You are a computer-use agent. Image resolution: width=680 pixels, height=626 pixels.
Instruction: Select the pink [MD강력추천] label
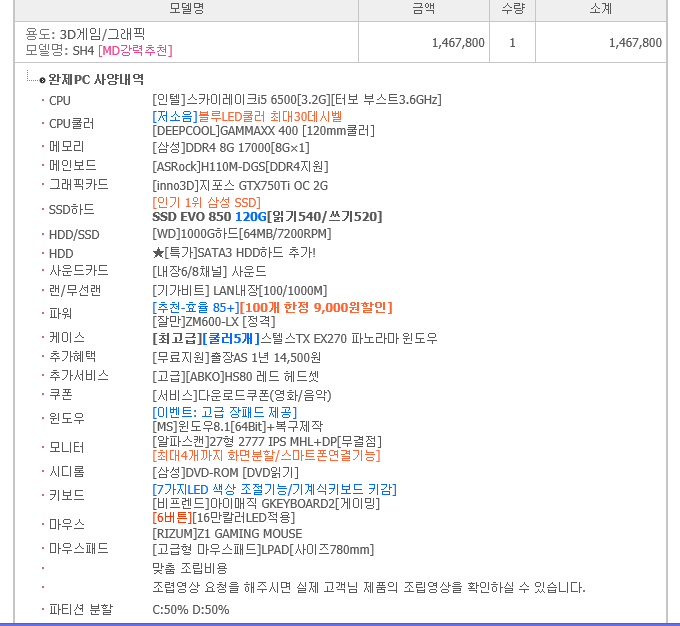point(135,51)
